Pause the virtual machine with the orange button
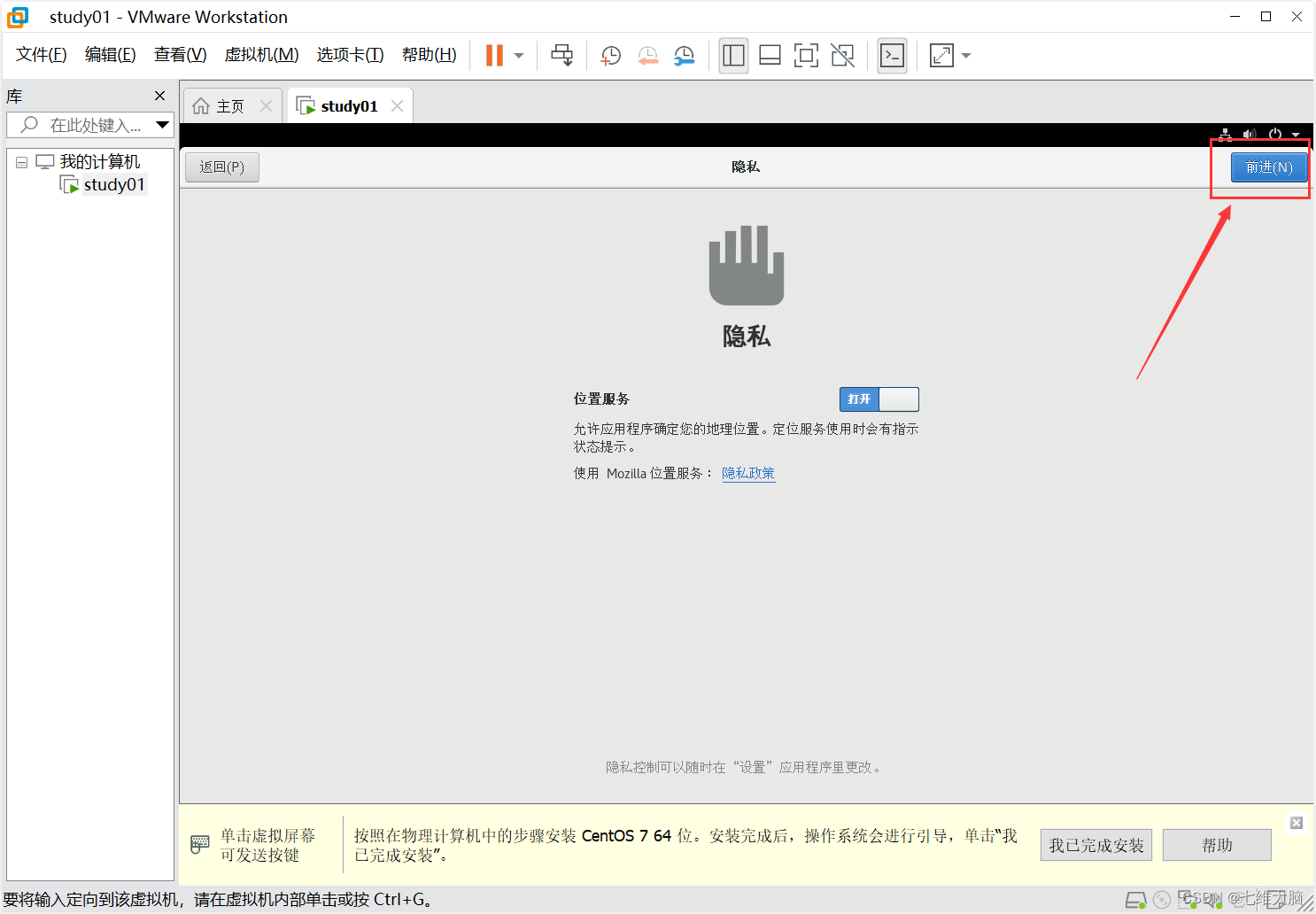The width and height of the screenshot is (1316, 914). click(494, 55)
